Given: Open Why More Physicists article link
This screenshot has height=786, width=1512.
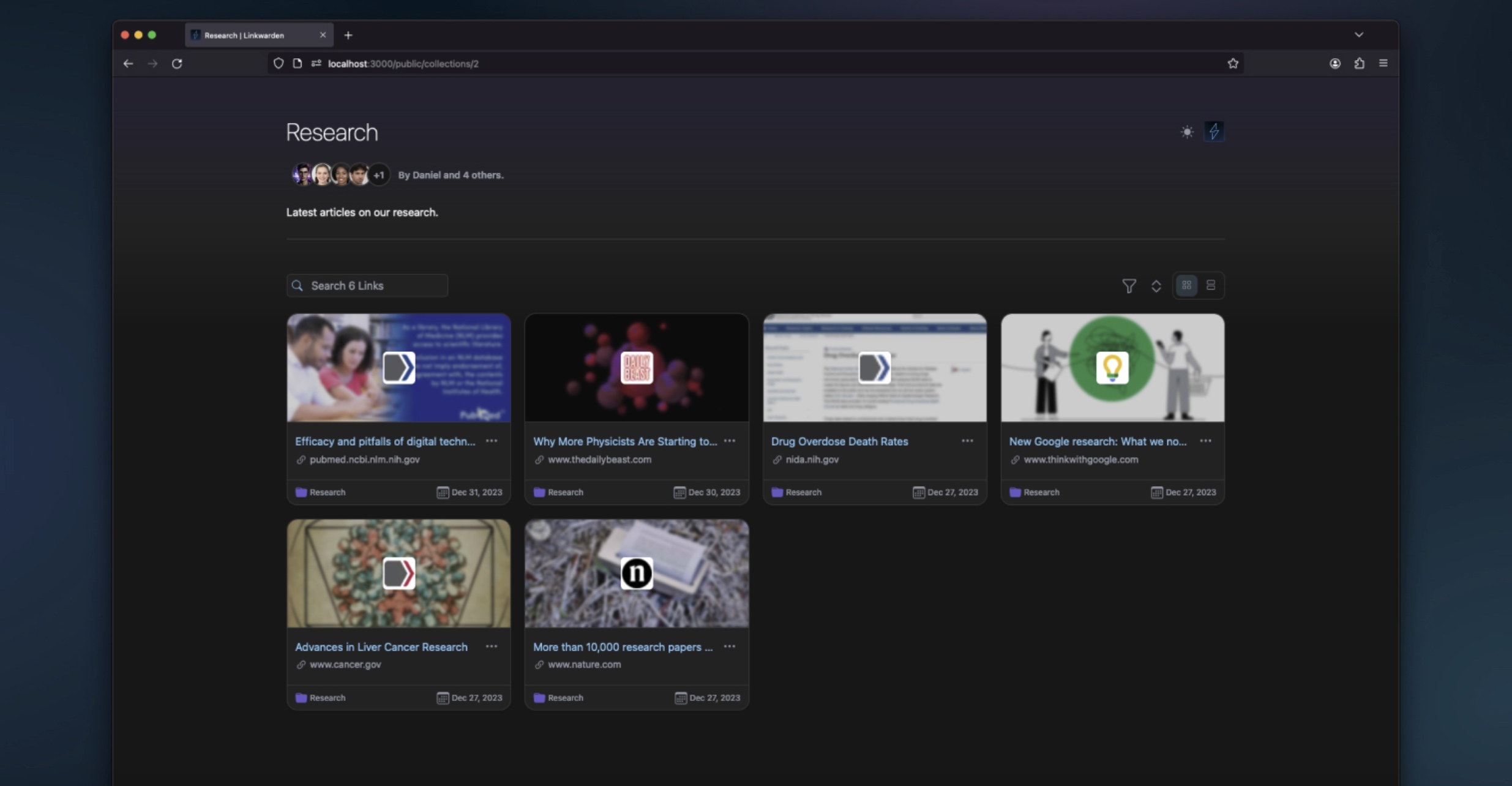Looking at the screenshot, I should (625, 441).
